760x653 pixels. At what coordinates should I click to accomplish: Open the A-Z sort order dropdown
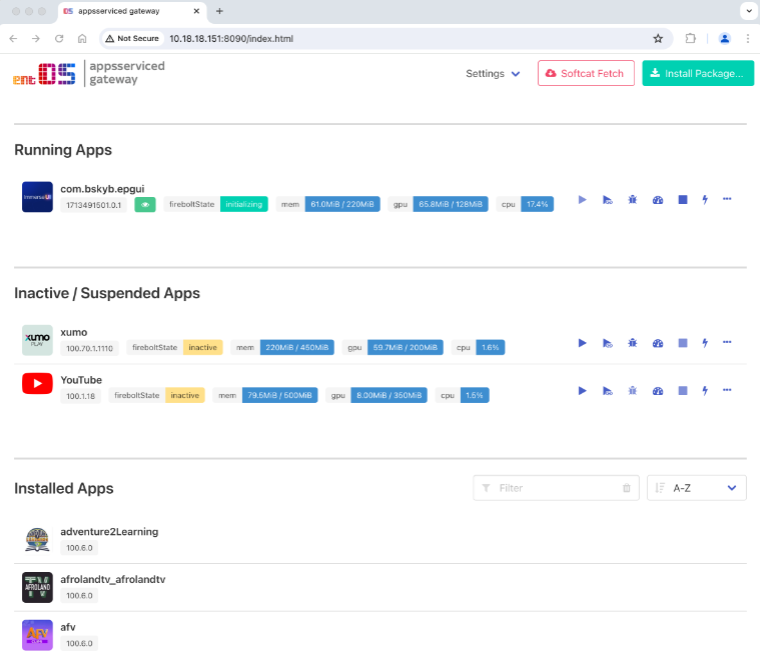(x=697, y=488)
